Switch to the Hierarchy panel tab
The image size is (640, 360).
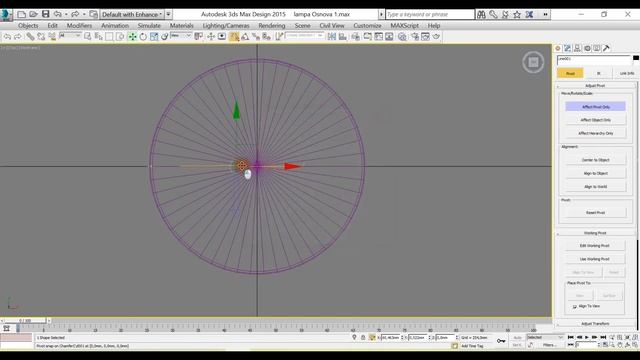click(577, 48)
